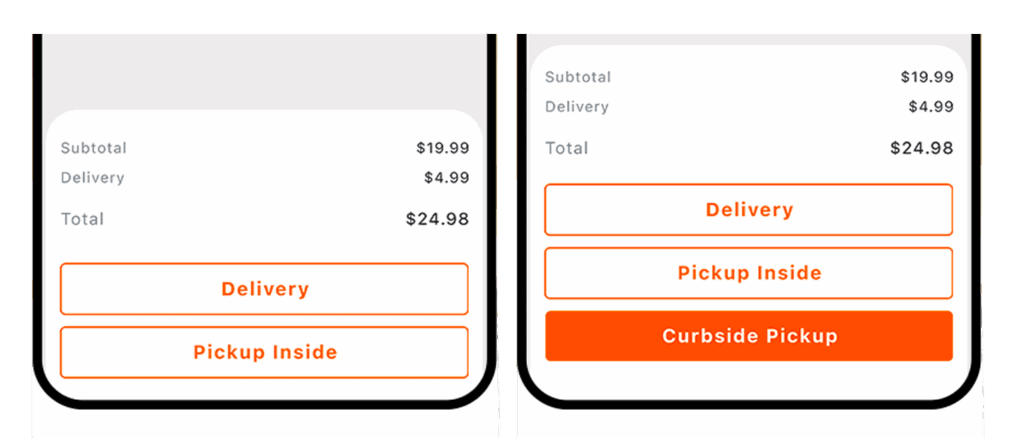Click Subtotal label on the Curbside Pickup screen
Viewport: 1024px width, 438px height.
[x=577, y=77]
